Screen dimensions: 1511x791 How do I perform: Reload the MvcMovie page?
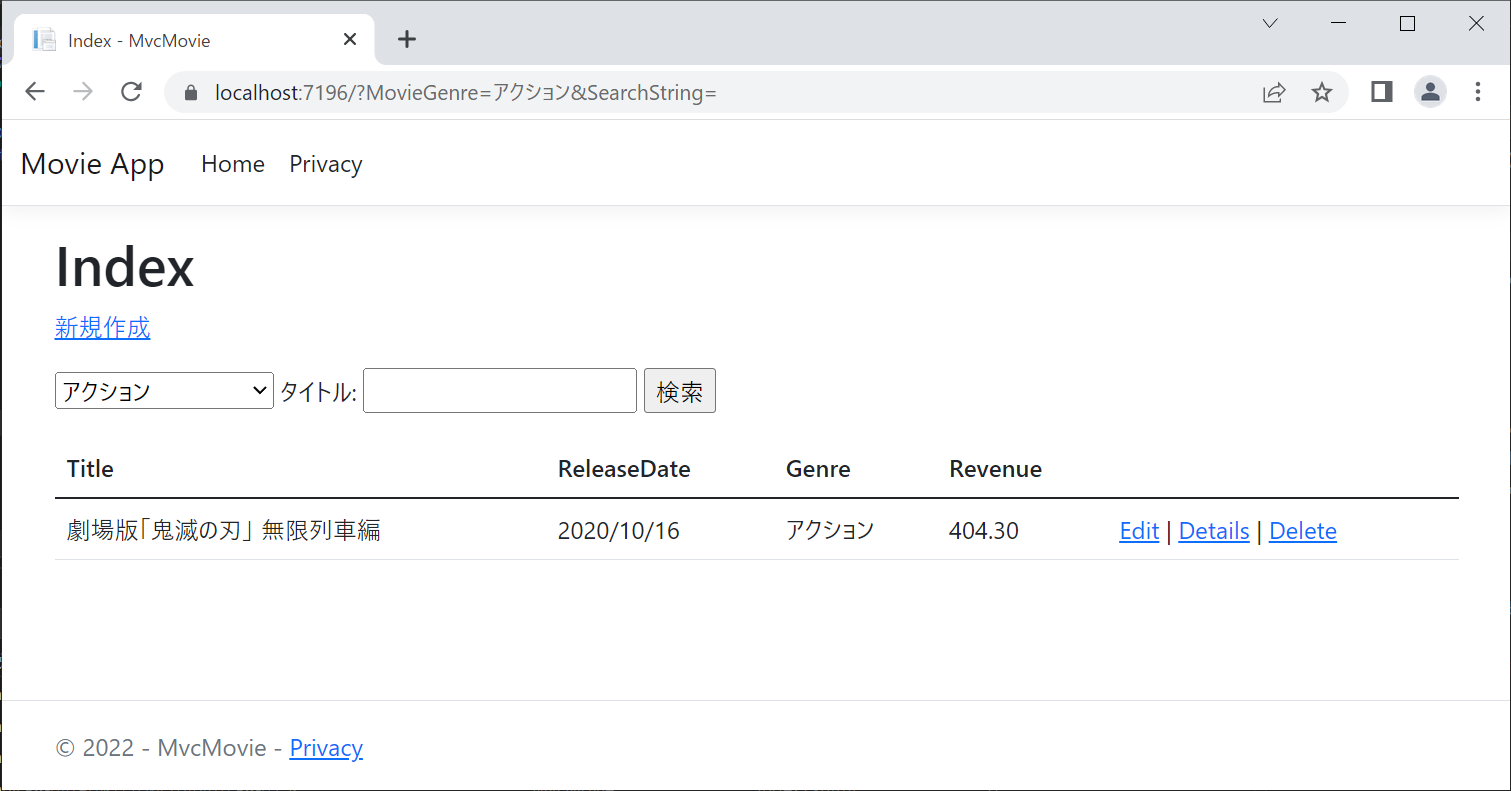pyautogui.click(x=131, y=91)
